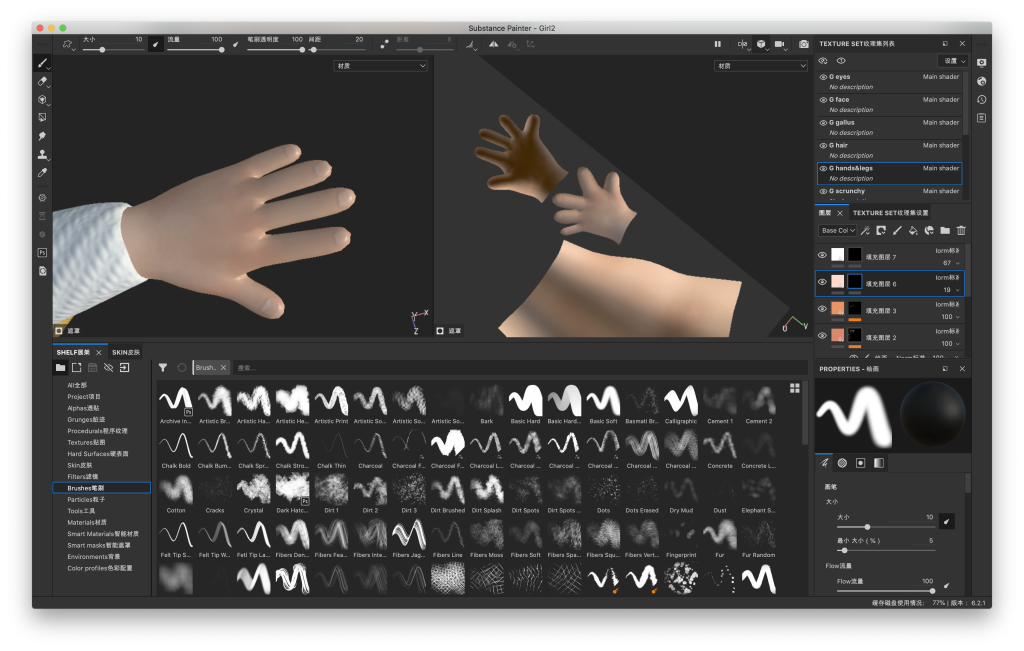The image size is (1024, 651).
Task: Select Brushes category in shelf list
Action: tap(101, 488)
